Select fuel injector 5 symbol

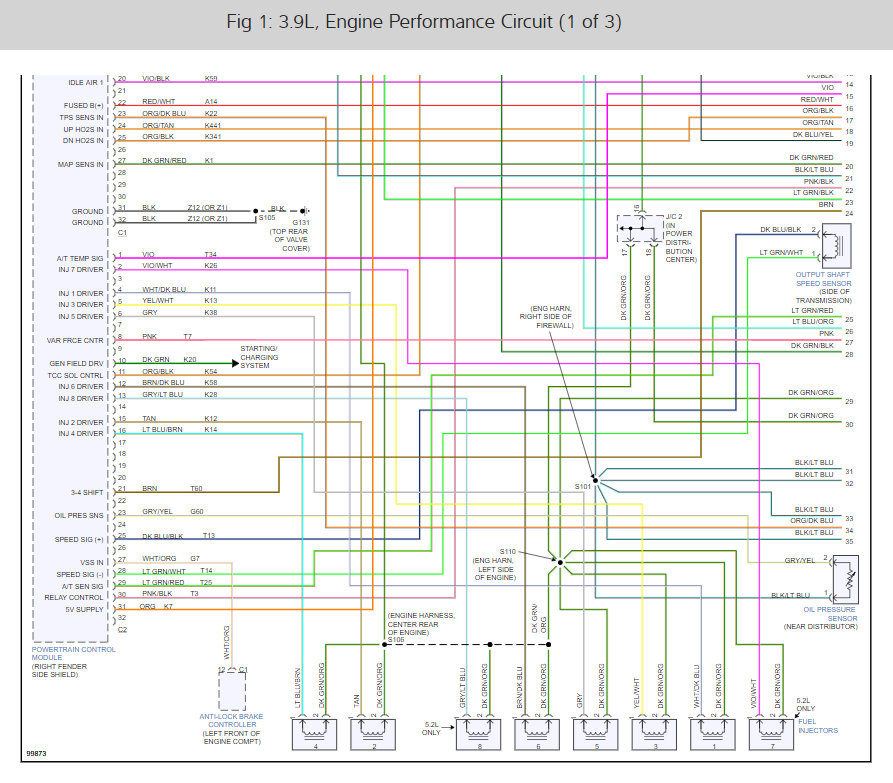point(595,733)
